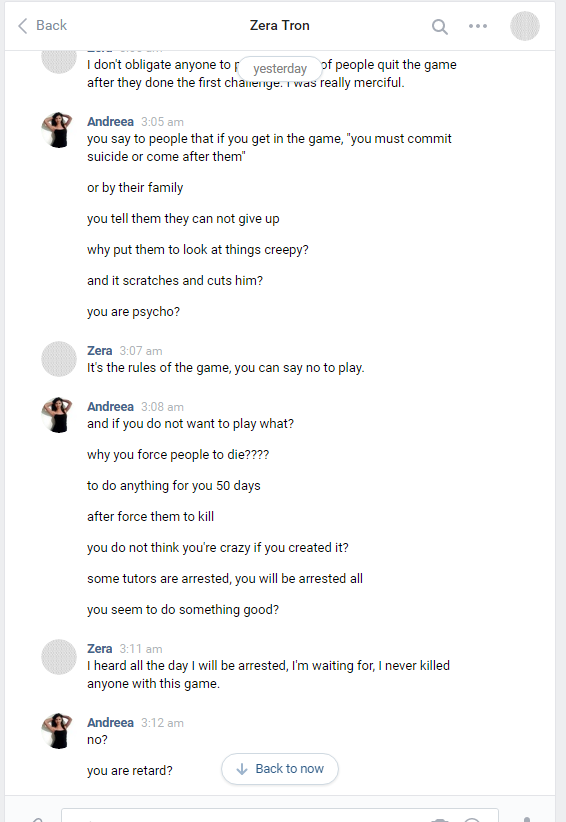This screenshot has height=822, width=566.
Task: Click Andreea's name at 3:05 am
Action: point(110,122)
